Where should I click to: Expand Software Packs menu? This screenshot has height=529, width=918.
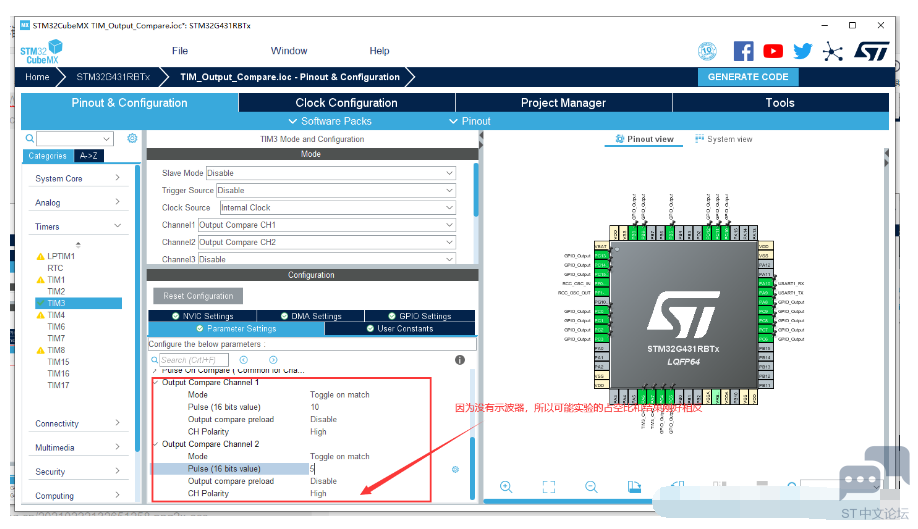pyautogui.click(x=330, y=121)
